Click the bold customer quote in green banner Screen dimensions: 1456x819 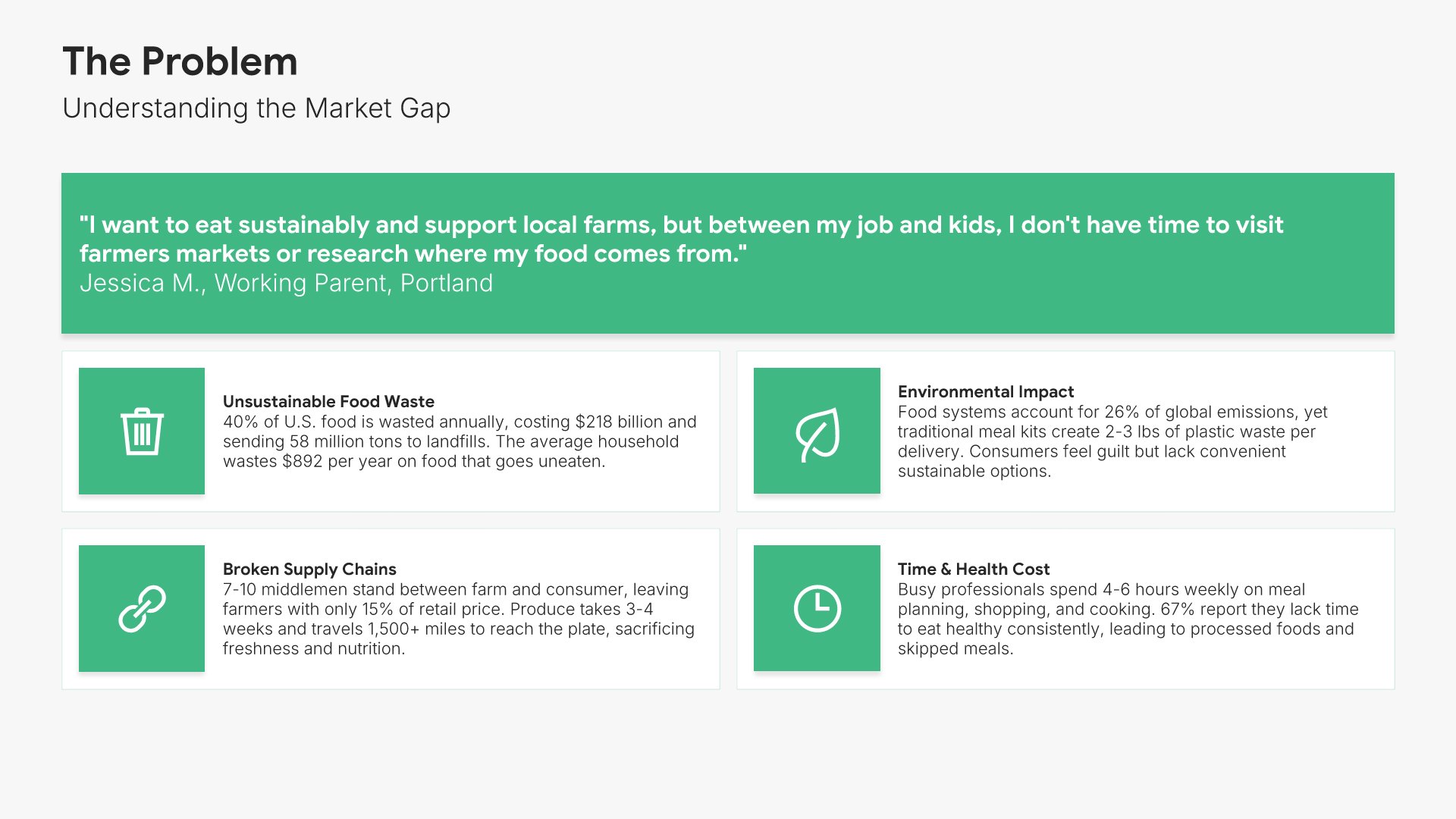click(x=681, y=239)
